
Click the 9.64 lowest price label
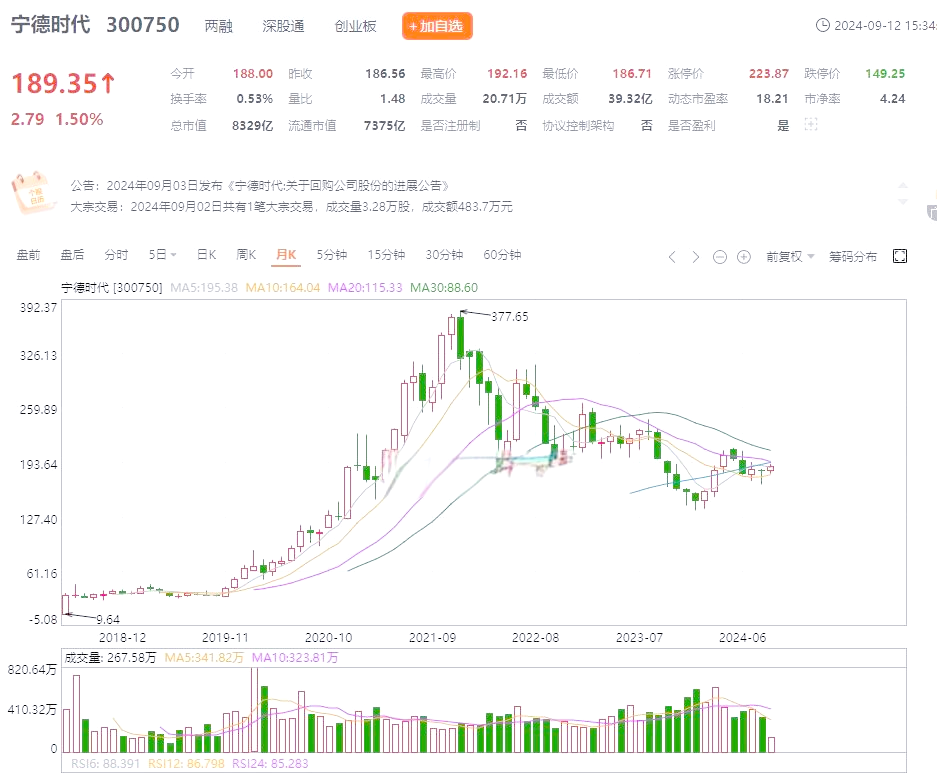(108, 619)
